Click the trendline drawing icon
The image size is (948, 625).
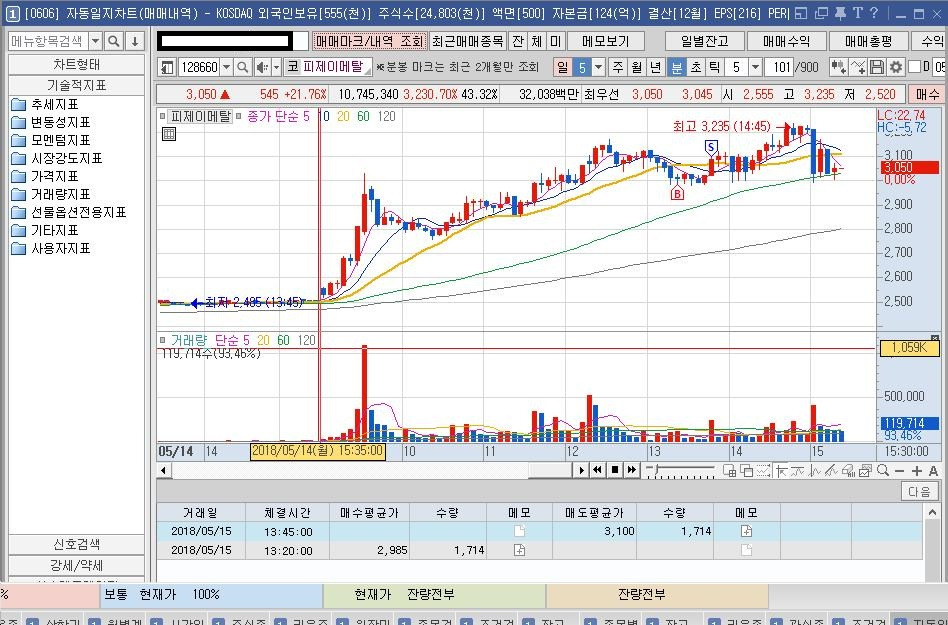(x=798, y=470)
